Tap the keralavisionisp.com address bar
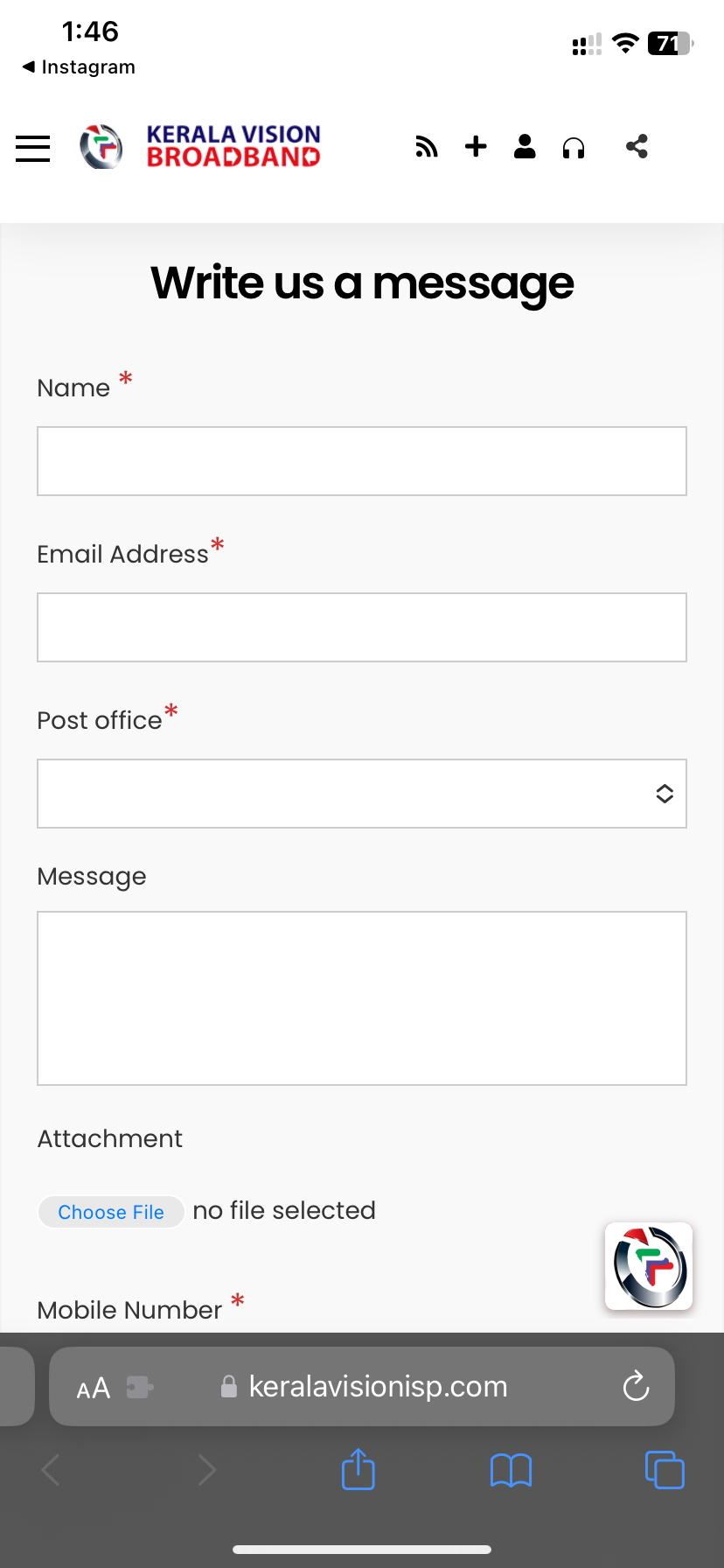 378,1387
